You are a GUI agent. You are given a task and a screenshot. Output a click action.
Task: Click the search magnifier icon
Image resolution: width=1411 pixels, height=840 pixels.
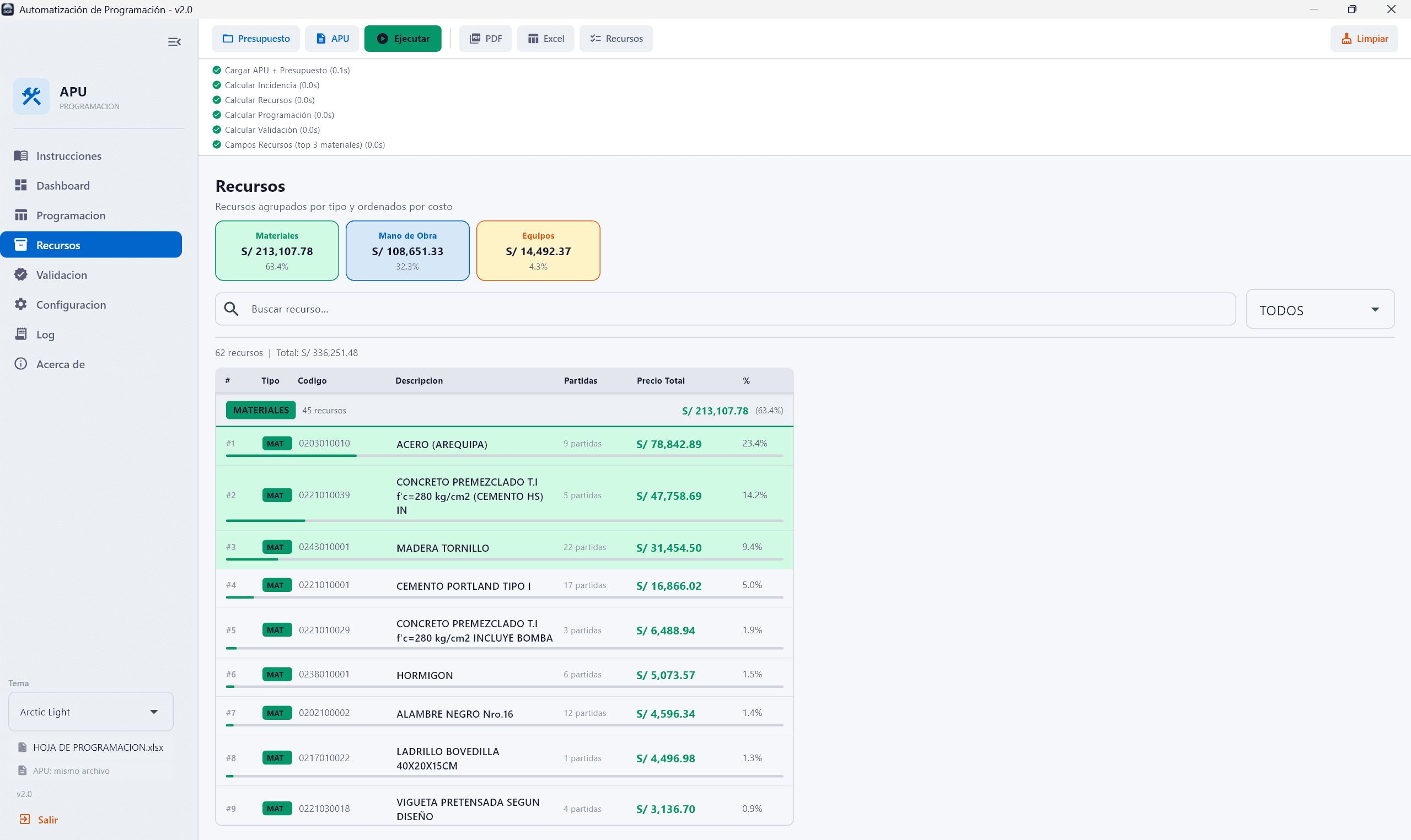pyautogui.click(x=231, y=309)
